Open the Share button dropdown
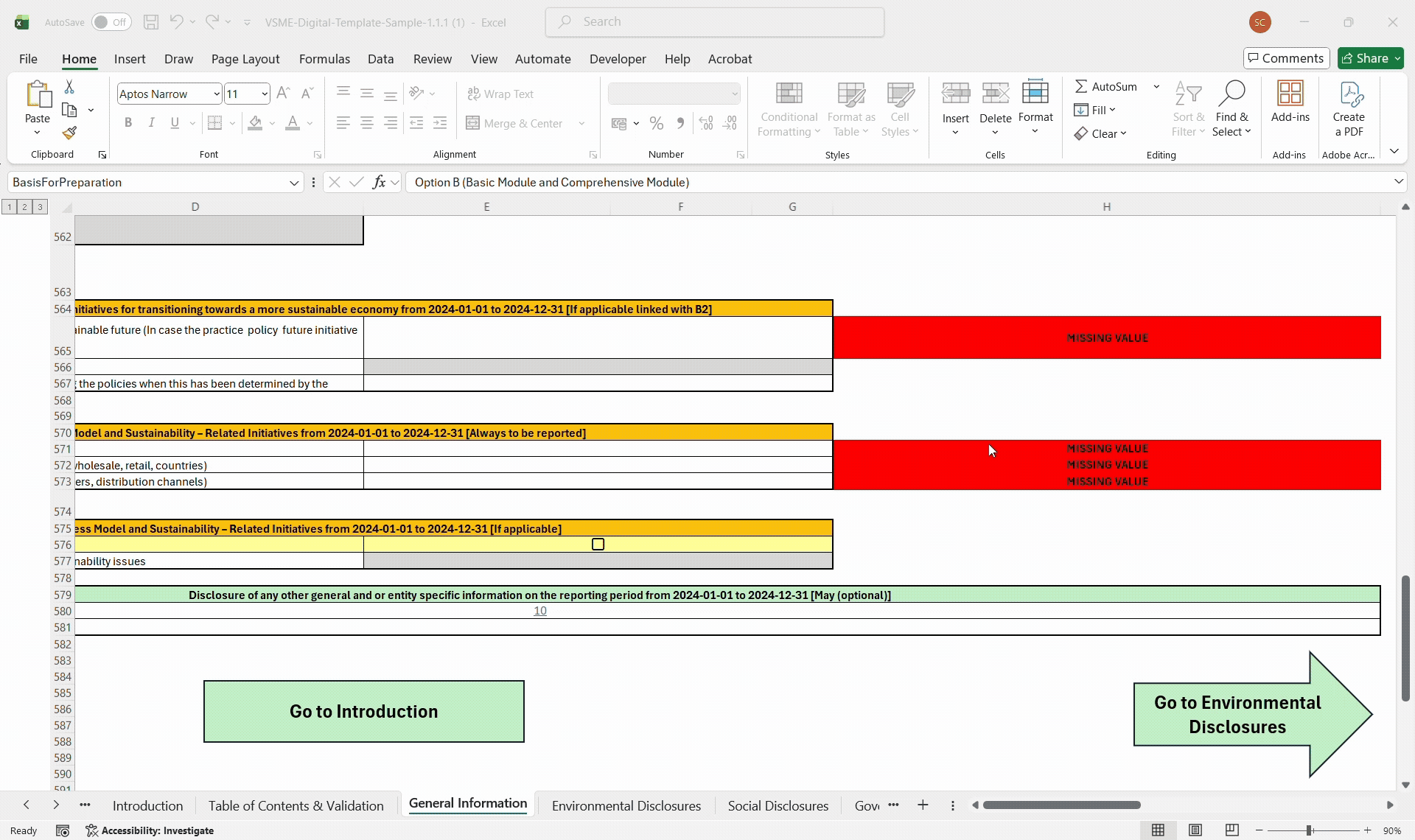The height and width of the screenshot is (840, 1415). click(x=1397, y=58)
